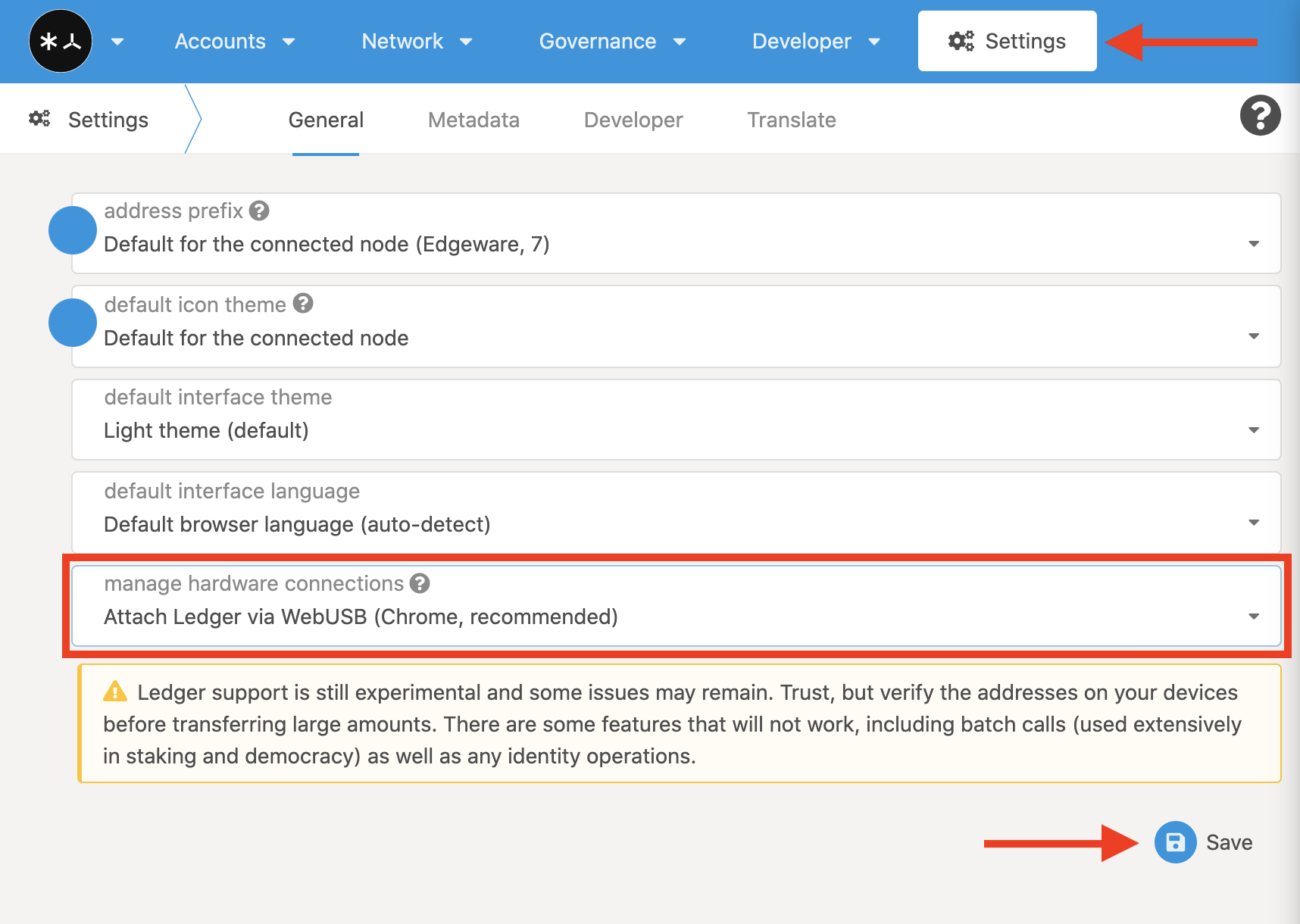Click the manage hardware connections help icon
1300x924 pixels.
coord(420,583)
